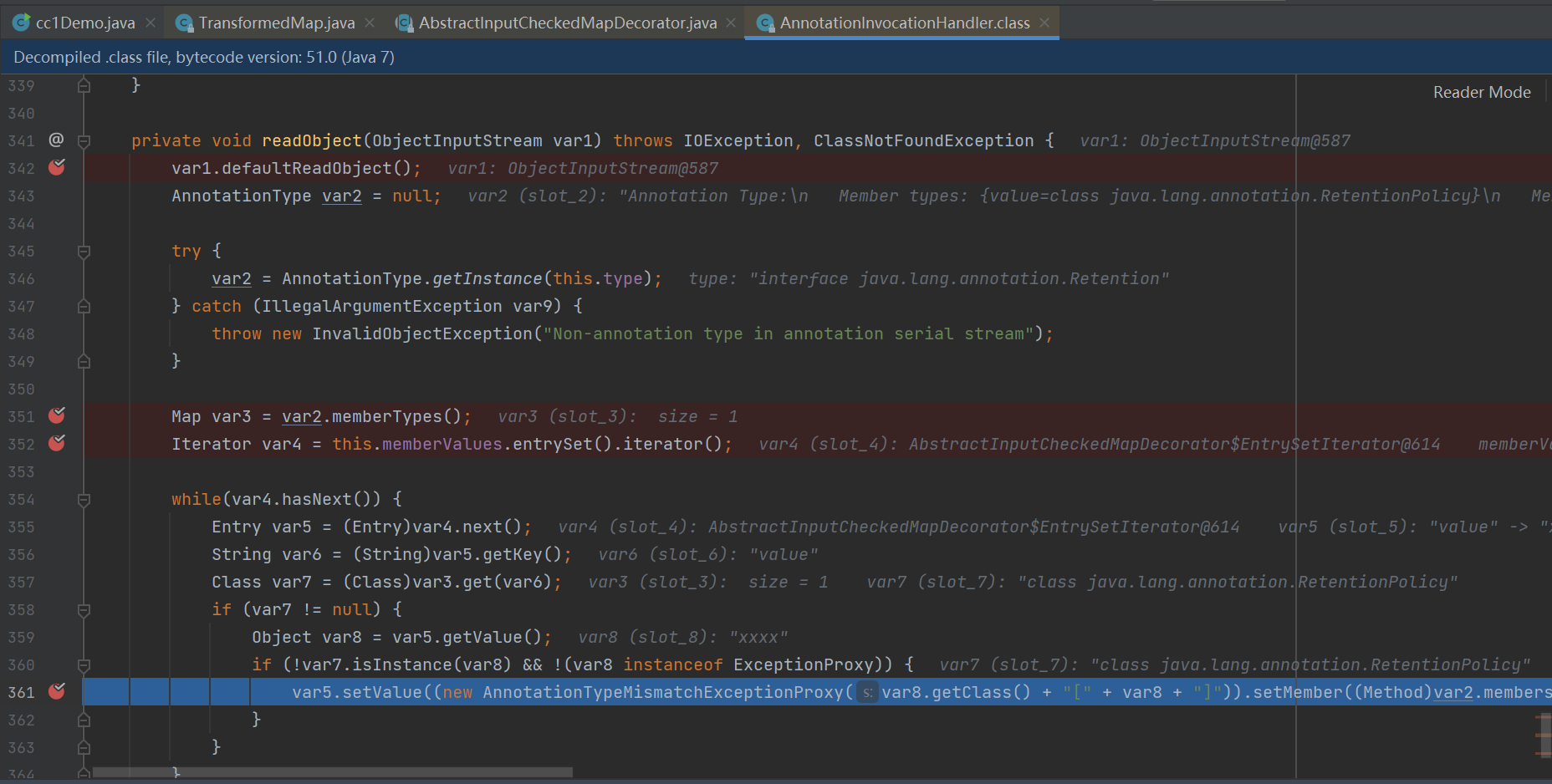Enable Reader Mode
Screen dimensions: 1552x784
point(1482,92)
